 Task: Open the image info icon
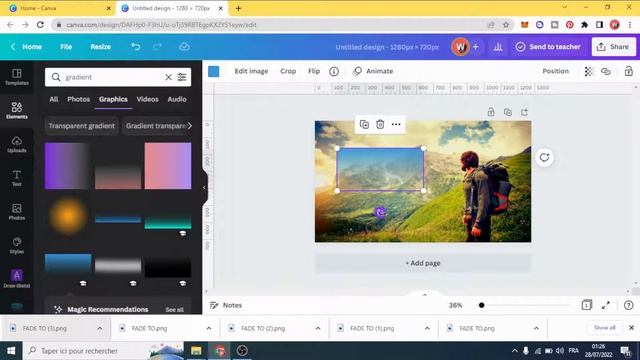(334, 71)
